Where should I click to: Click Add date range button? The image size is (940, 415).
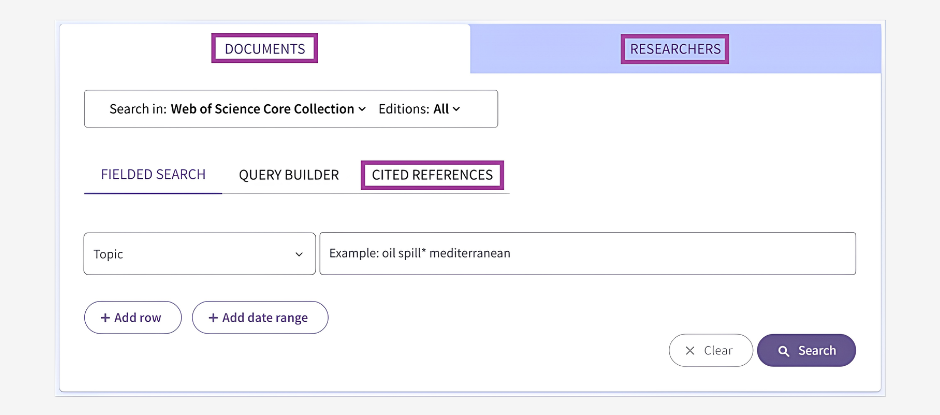tap(260, 317)
